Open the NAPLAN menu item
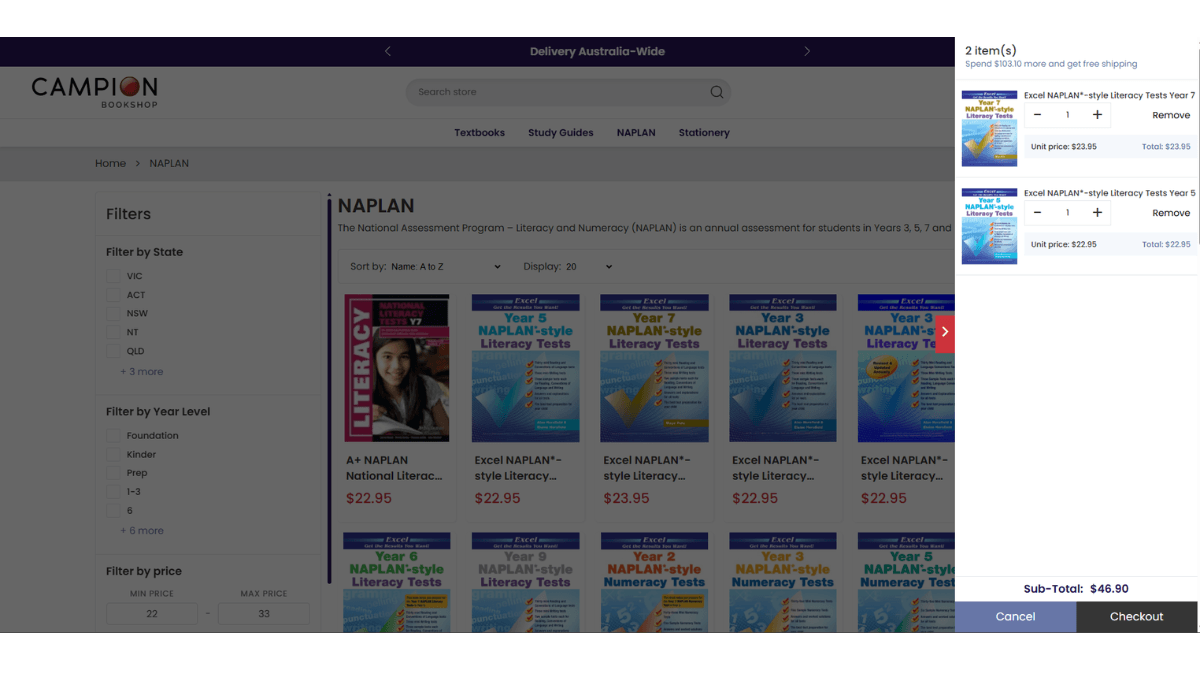1200x675 pixels. (636, 132)
